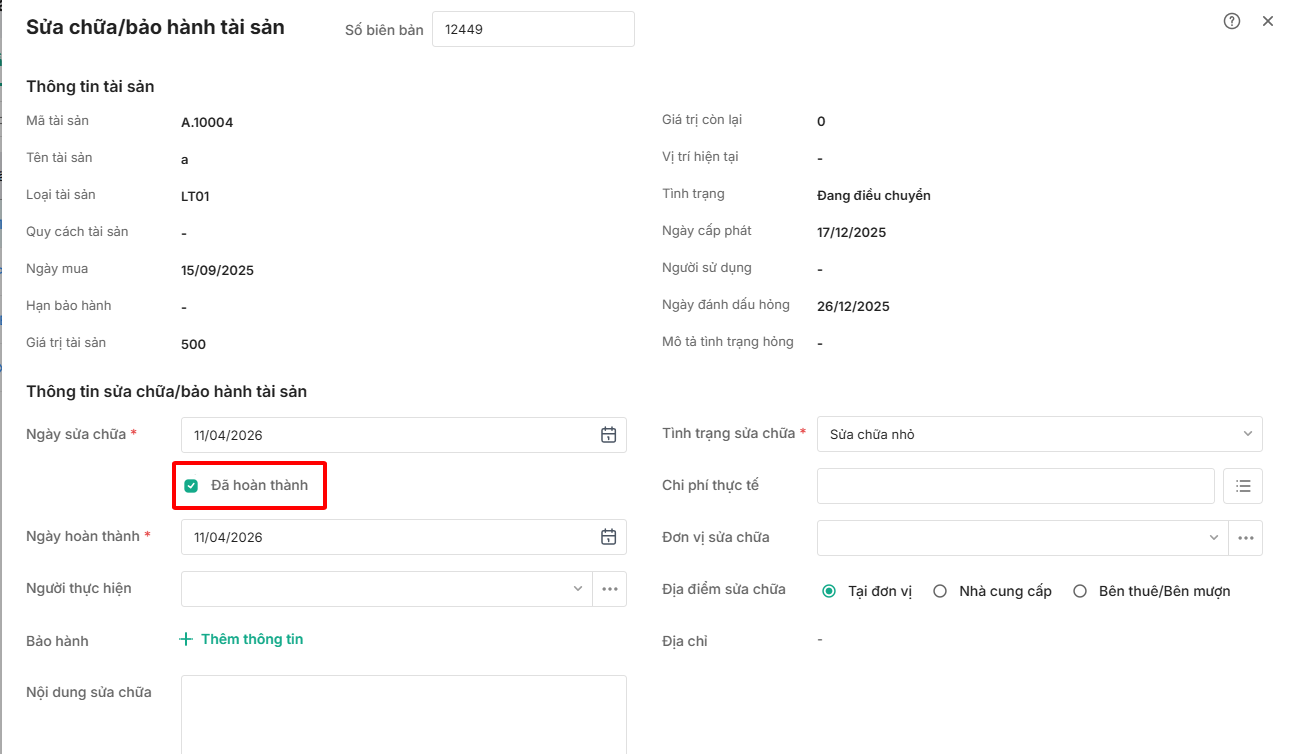Focus the Chi phí thực tế input
Image resolution: width=1297 pixels, height=754 pixels.
tap(1015, 486)
